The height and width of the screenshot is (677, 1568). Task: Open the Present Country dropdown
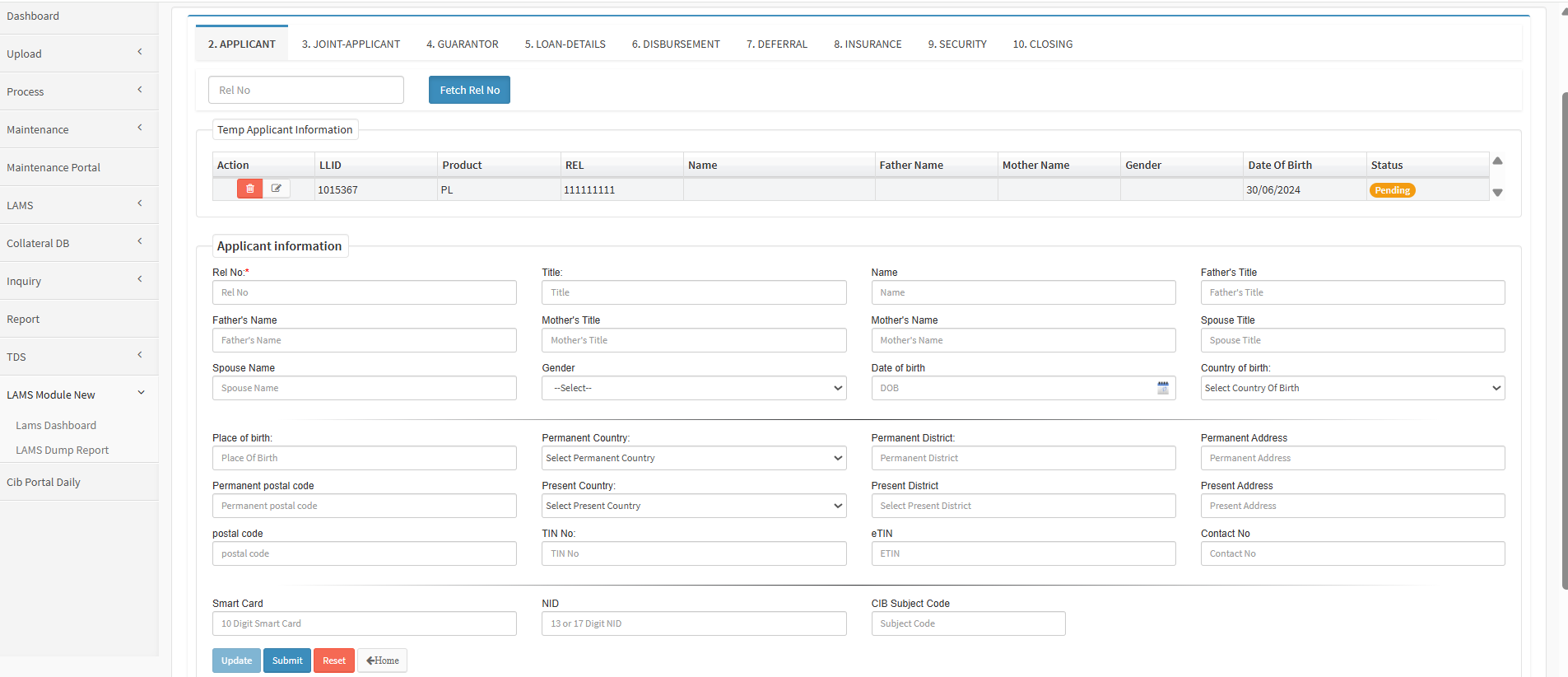coord(693,506)
